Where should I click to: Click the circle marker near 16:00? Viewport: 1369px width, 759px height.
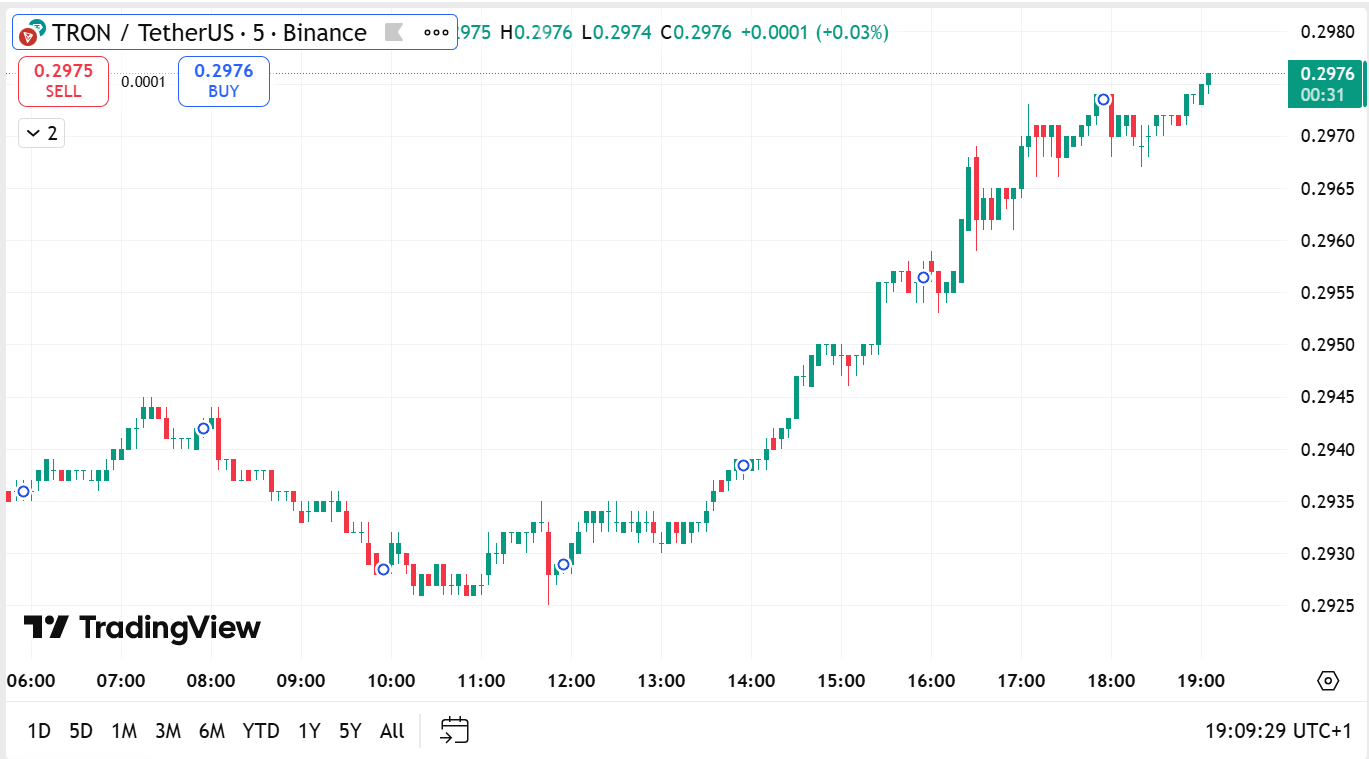point(924,277)
